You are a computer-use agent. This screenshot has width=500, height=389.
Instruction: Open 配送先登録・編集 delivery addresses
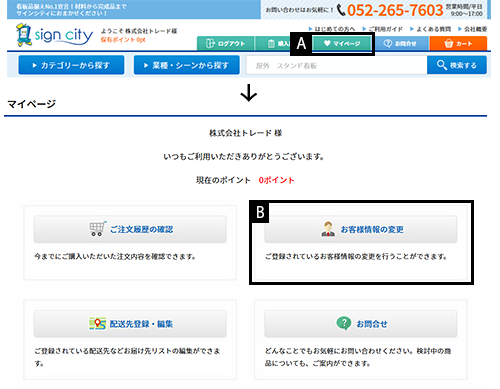[130, 324]
